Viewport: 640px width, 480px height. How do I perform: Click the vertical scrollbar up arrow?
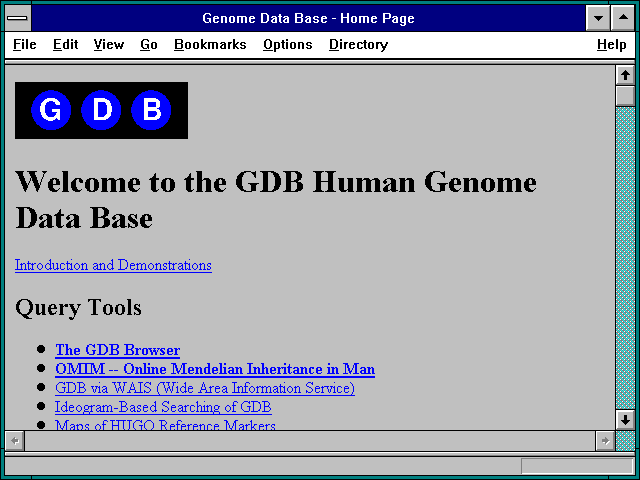point(625,75)
